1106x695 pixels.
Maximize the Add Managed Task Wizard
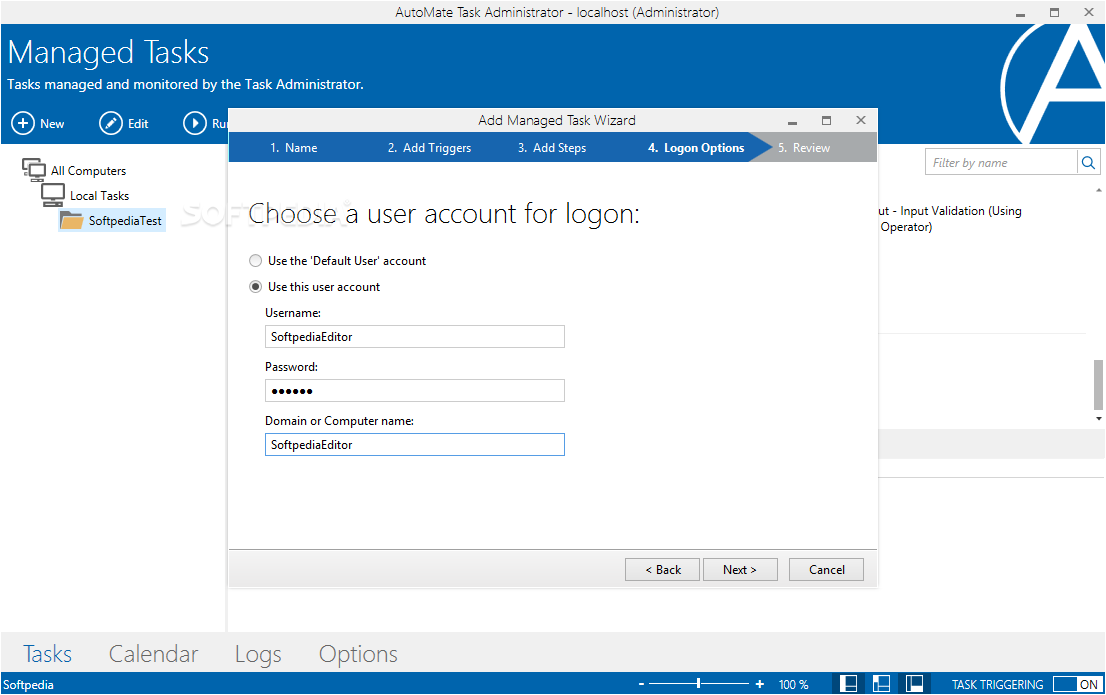pyautogui.click(x=827, y=121)
